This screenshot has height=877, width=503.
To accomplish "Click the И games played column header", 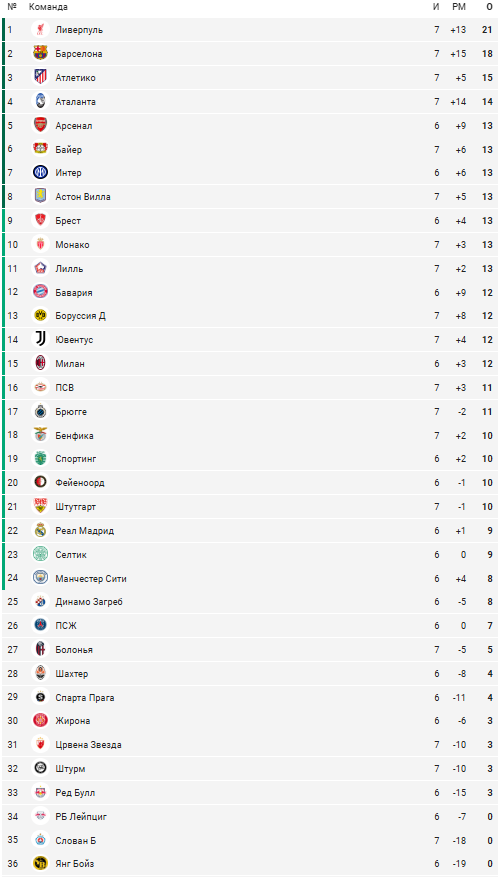I will click(x=436, y=7).
